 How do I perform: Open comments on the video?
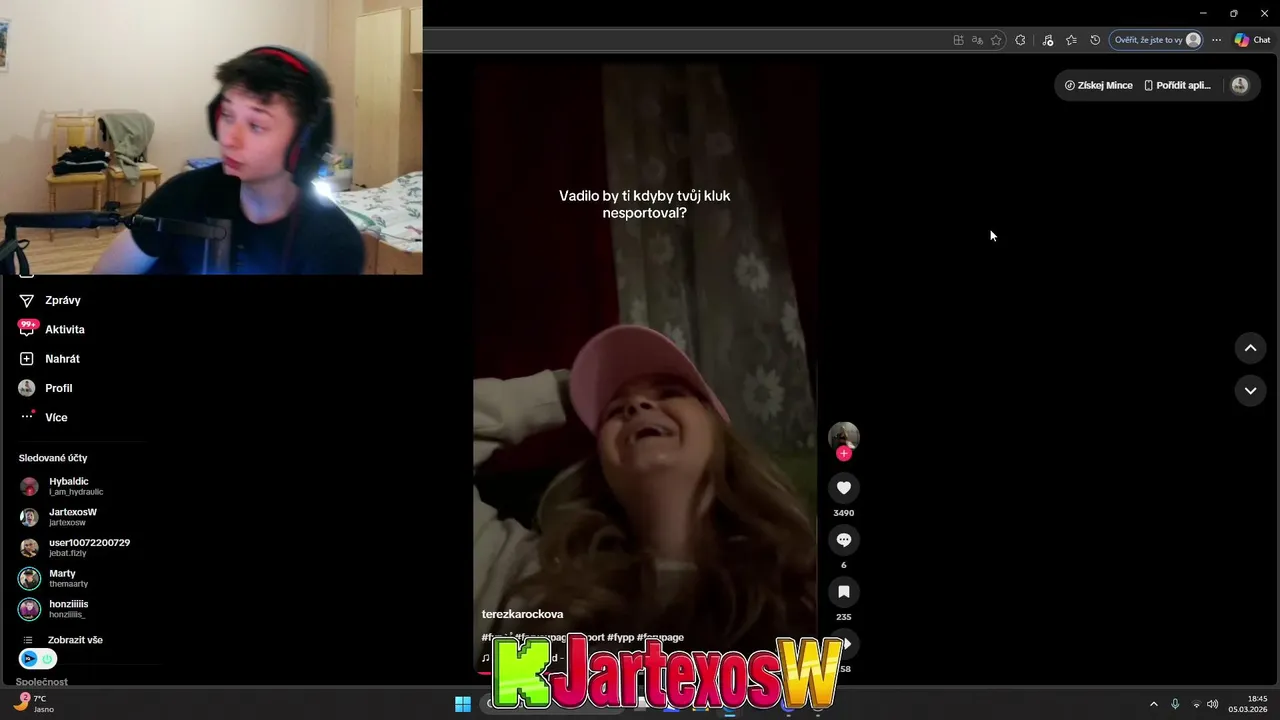click(x=844, y=540)
